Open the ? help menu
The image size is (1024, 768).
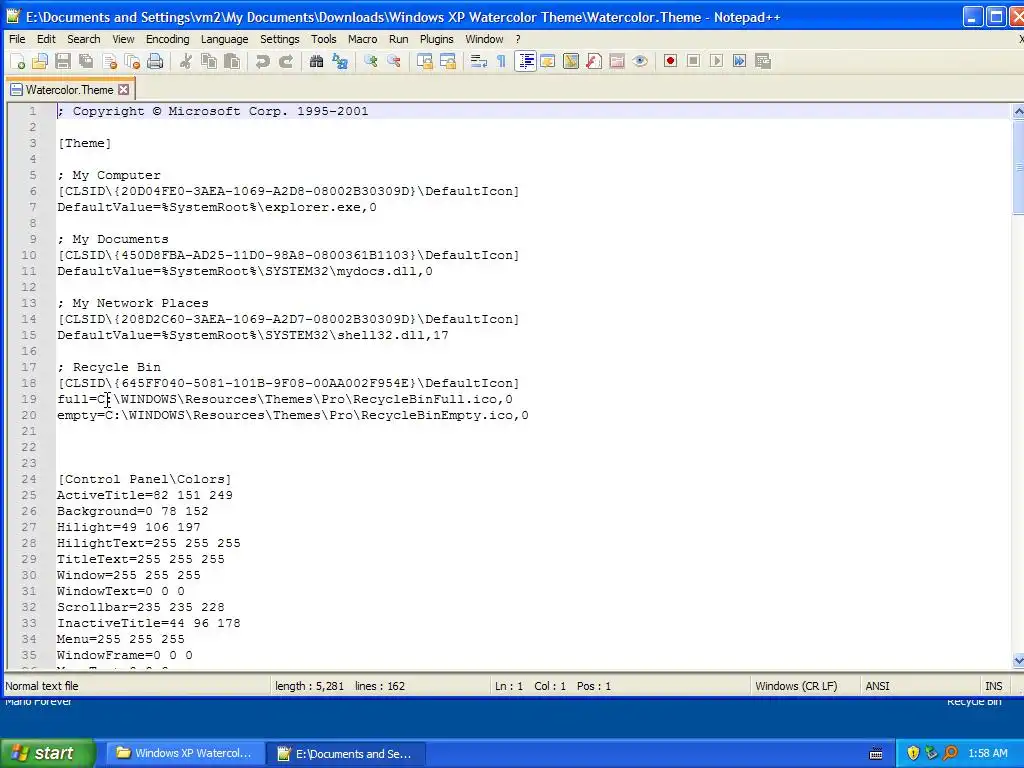pyautogui.click(x=518, y=39)
